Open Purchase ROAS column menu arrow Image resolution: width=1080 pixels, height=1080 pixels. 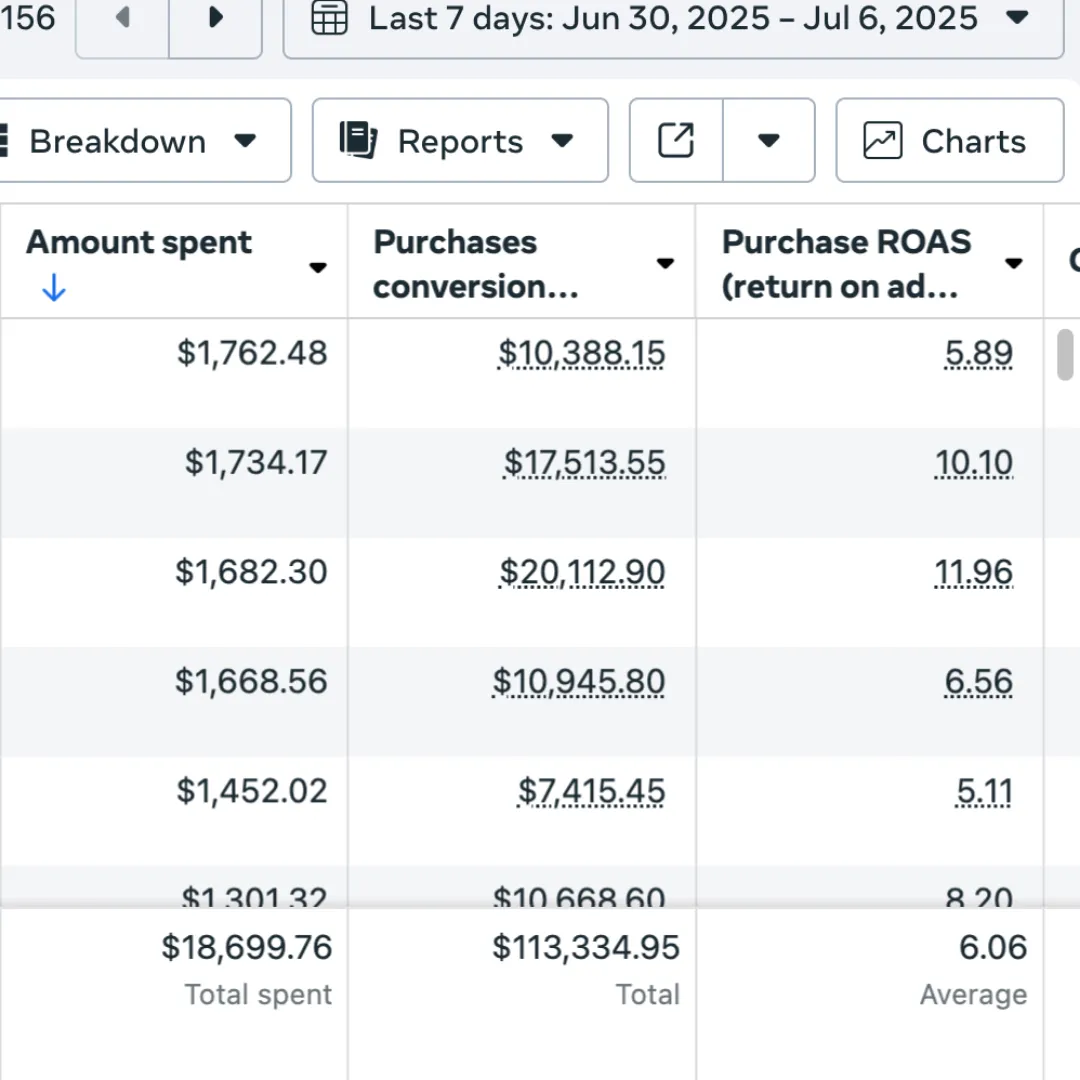pyautogui.click(x=1013, y=264)
